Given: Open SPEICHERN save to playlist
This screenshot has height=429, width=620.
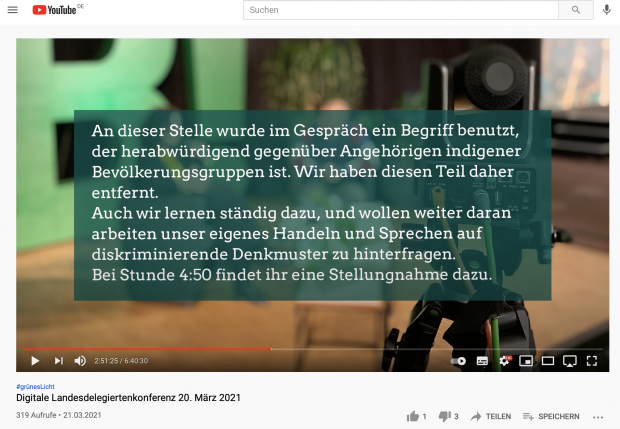Looking at the screenshot, I should (x=550, y=416).
